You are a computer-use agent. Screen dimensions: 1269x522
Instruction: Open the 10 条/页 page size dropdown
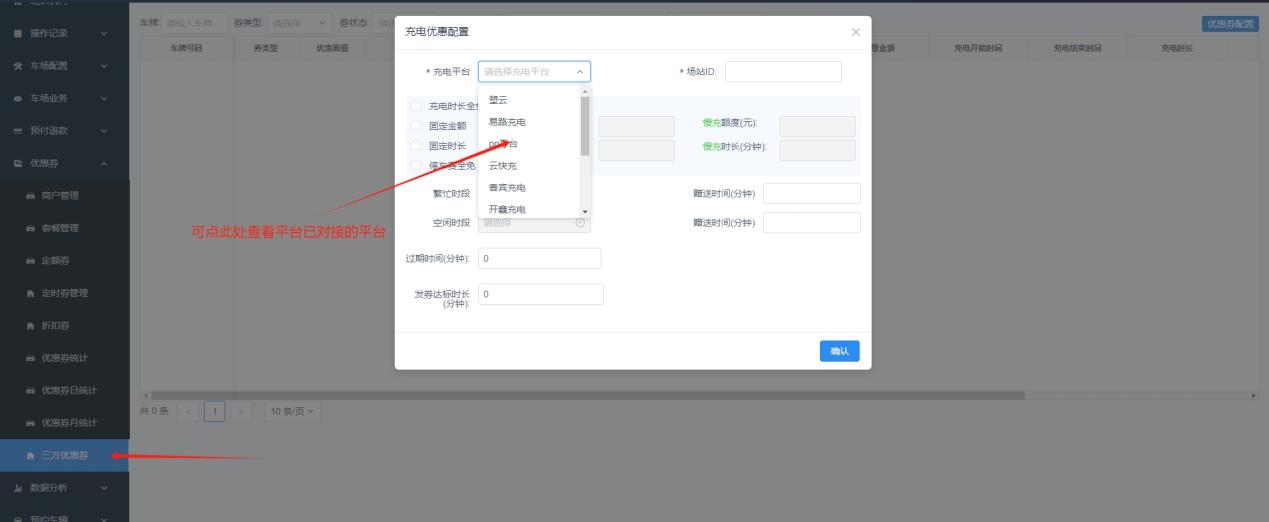point(292,411)
